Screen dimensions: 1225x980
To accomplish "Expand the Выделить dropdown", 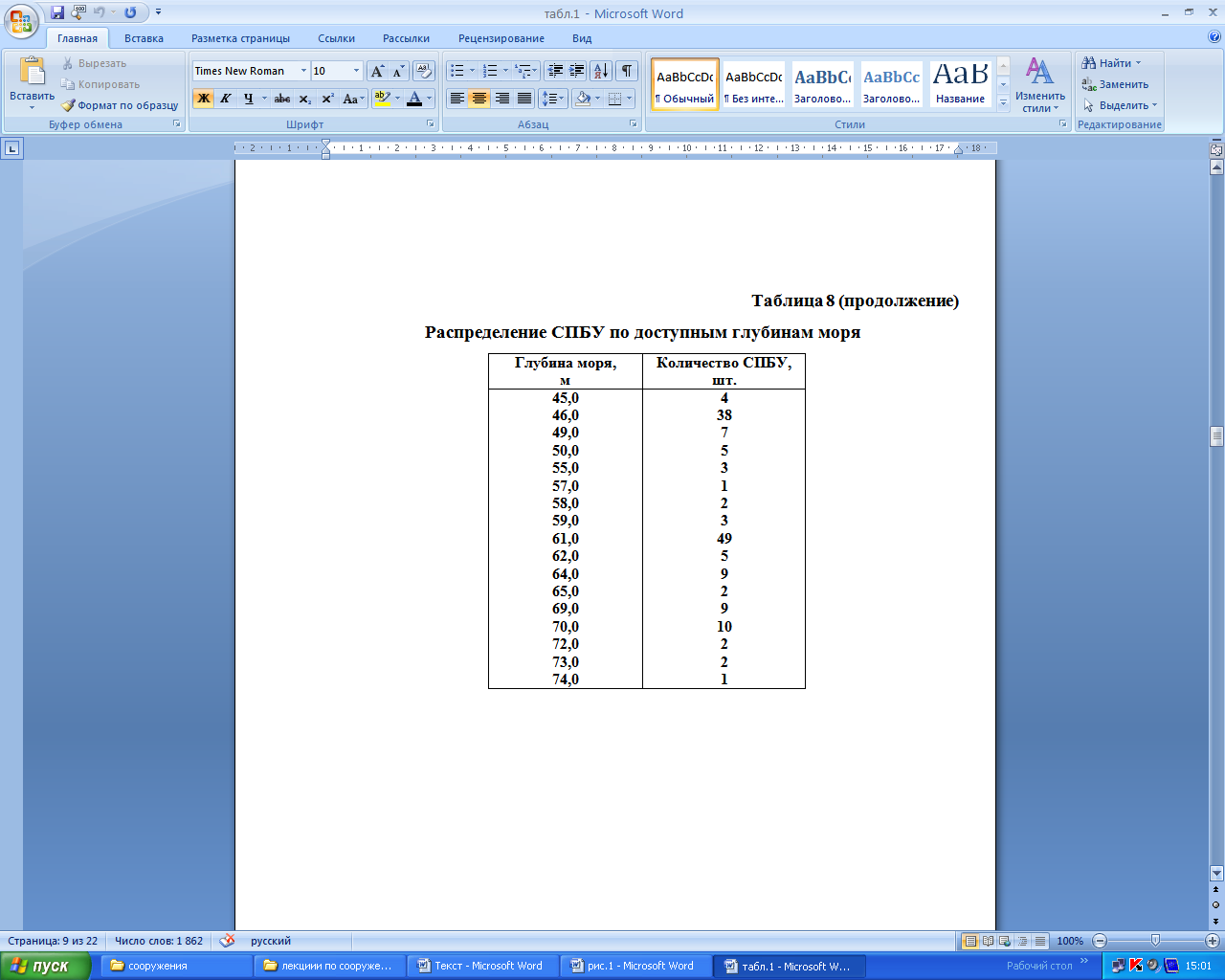I will [1120, 105].
